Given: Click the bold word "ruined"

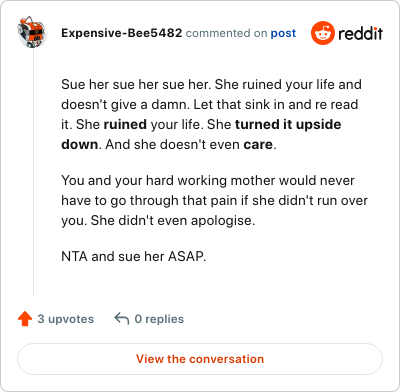Looking at the screenshot, I should 125,124.
